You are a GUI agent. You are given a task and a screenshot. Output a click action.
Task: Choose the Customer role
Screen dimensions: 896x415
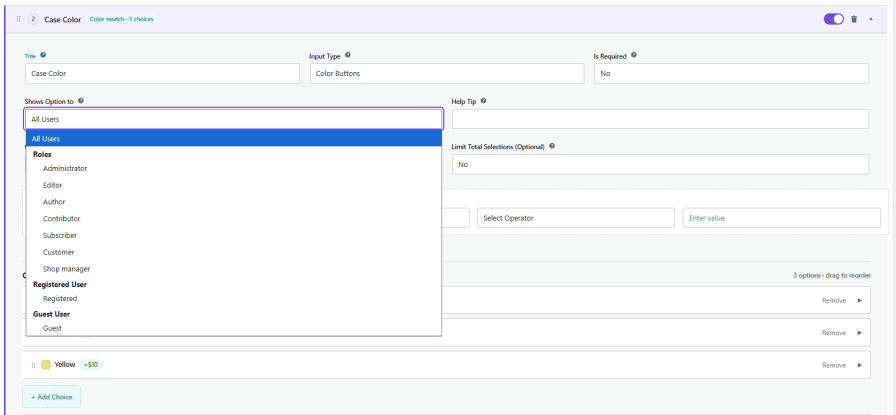(x=234, y=252)
